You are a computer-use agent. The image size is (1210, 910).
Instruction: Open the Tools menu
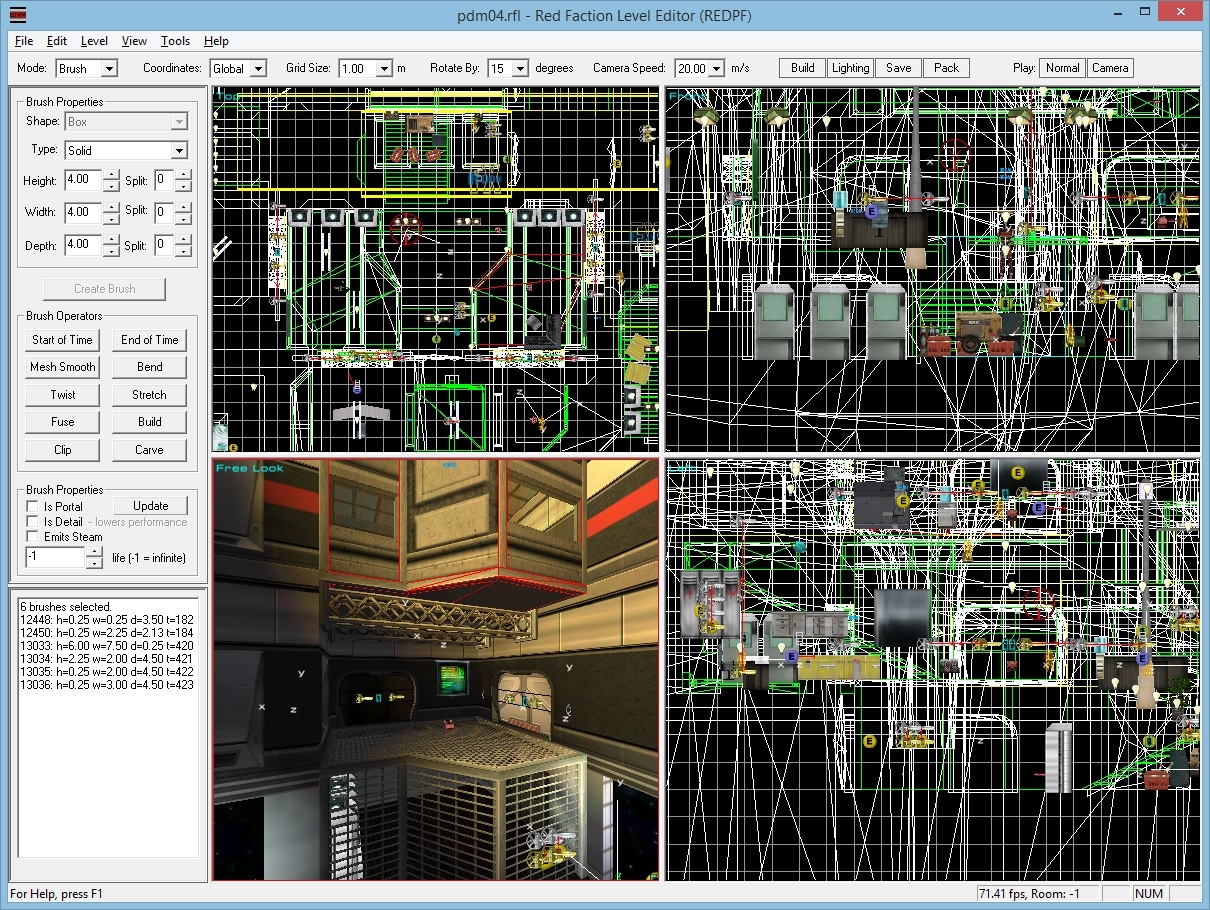[175, 41]
